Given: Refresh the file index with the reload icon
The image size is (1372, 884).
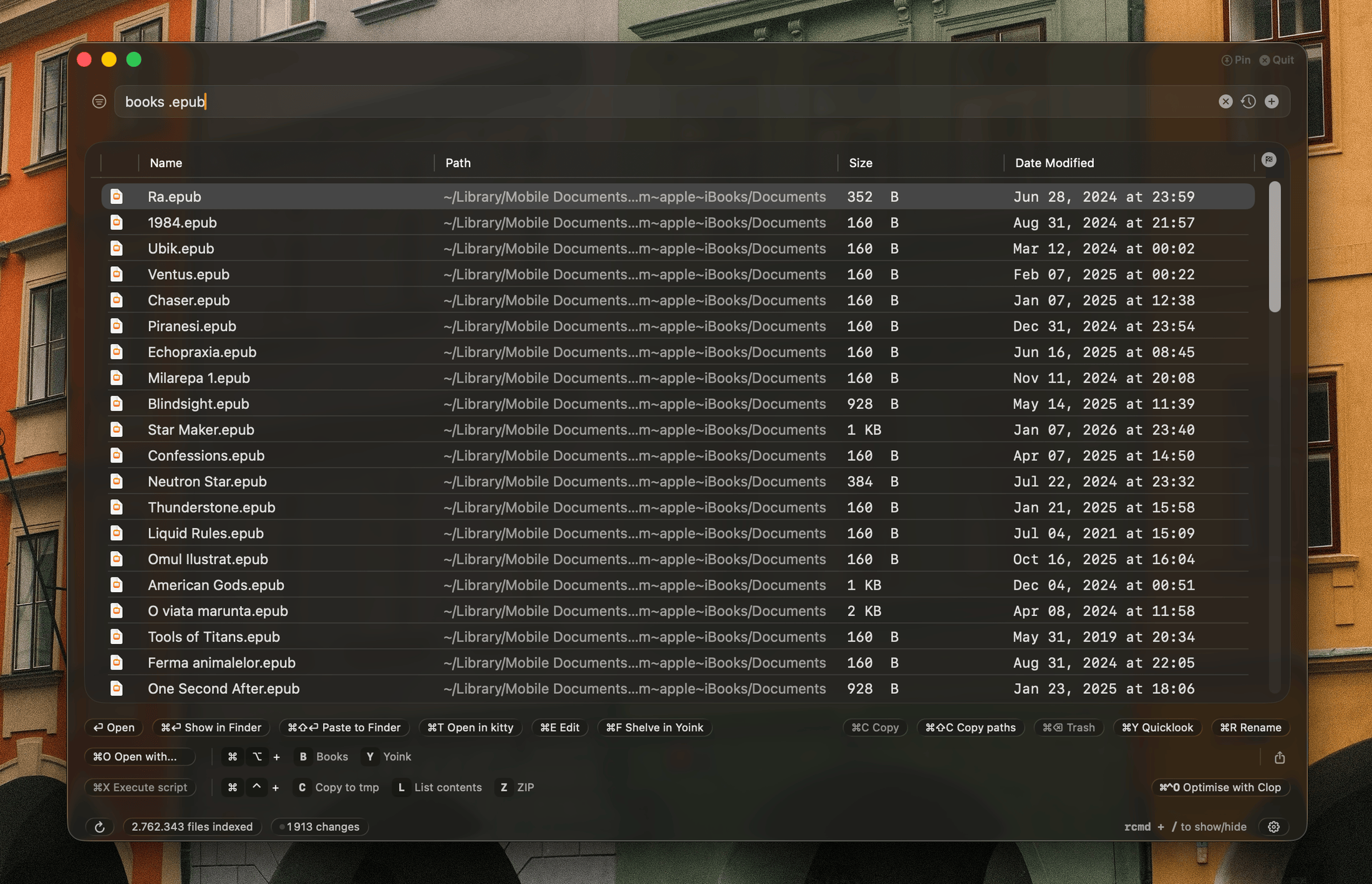Looking at the screenshot, I should click(x=100, y=827).
